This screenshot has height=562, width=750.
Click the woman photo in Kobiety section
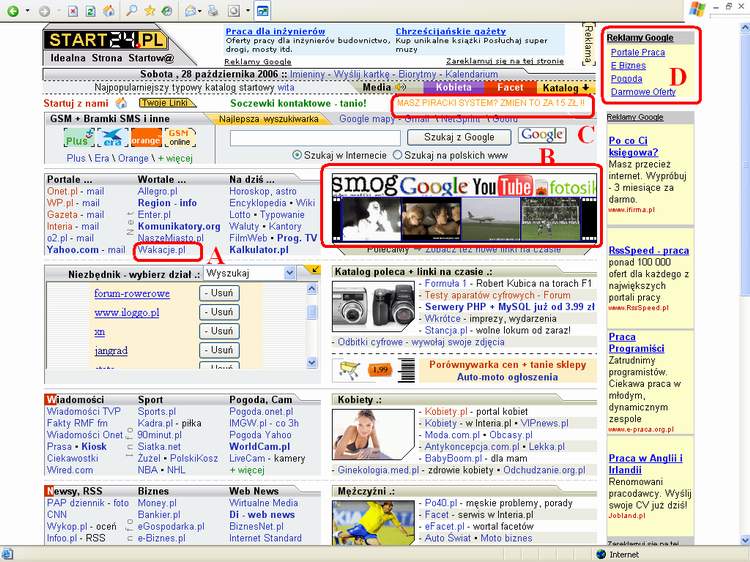373,434
